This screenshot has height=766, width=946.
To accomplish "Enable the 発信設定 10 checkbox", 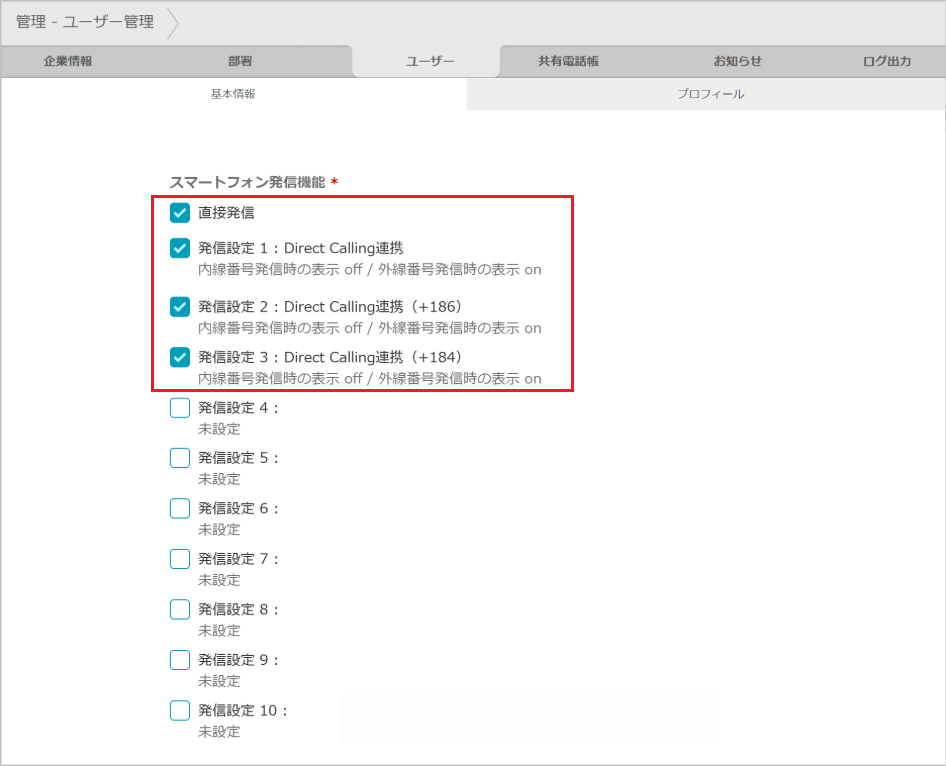I will click(180, 711).
